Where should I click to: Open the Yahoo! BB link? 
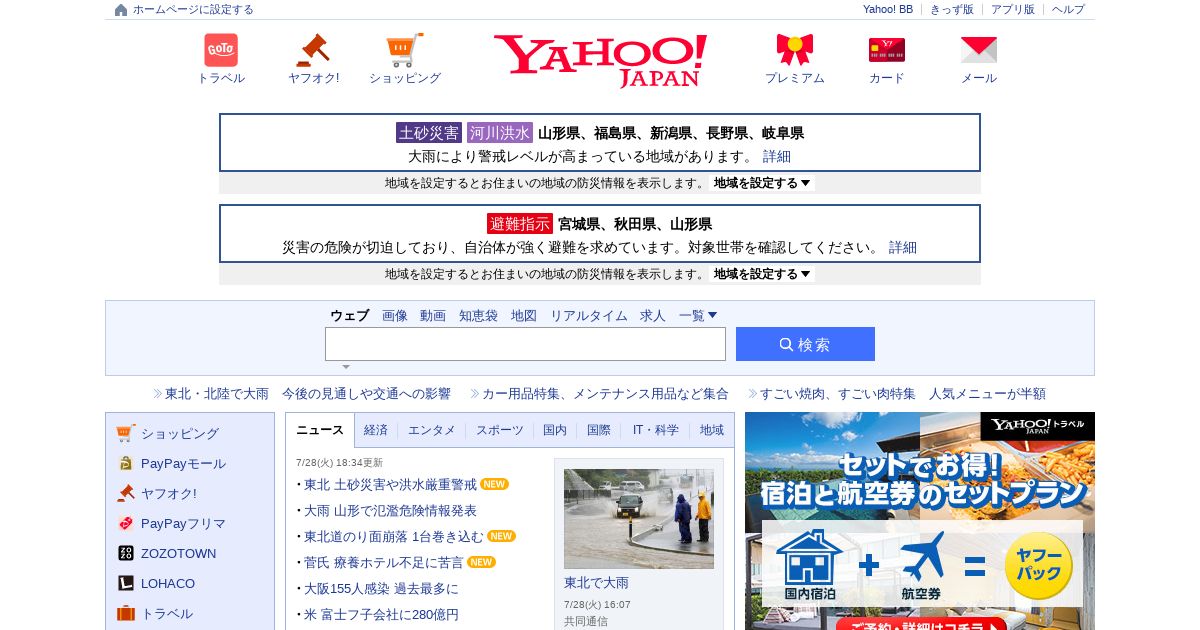[x=888, y=9]
